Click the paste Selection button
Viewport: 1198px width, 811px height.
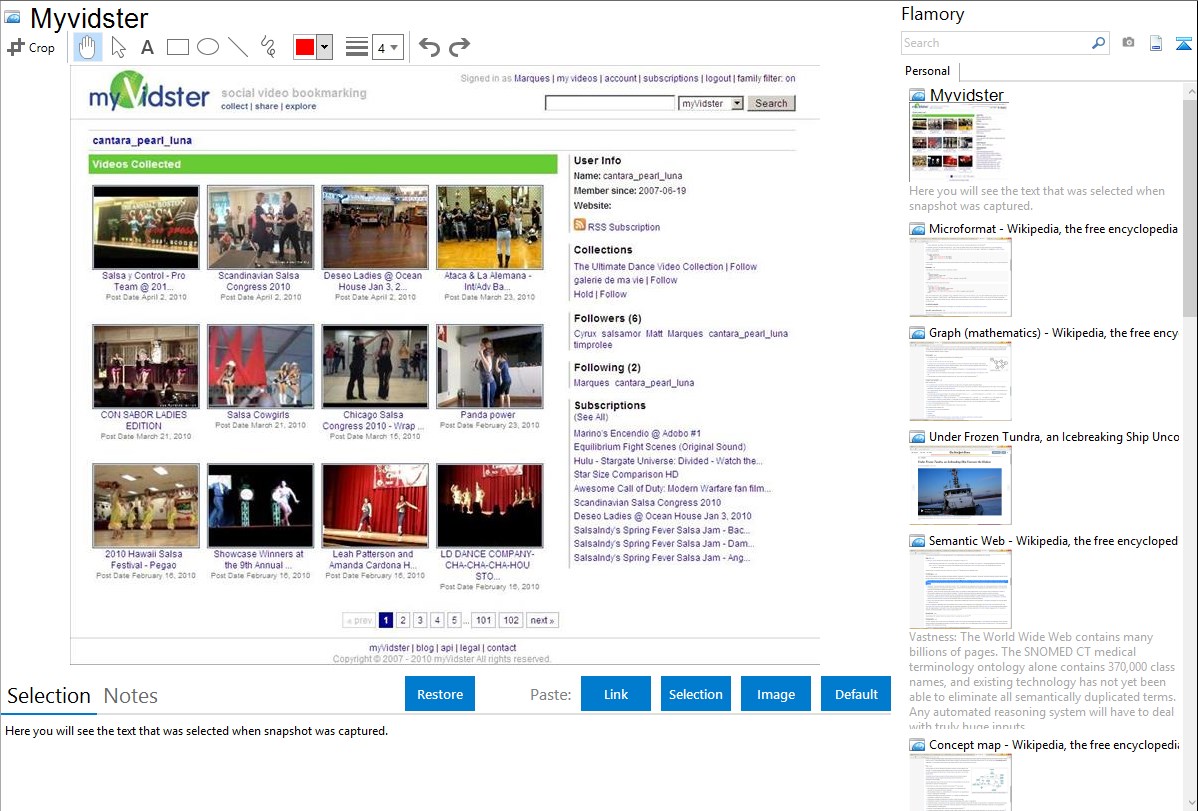click(x=695, y=694)
